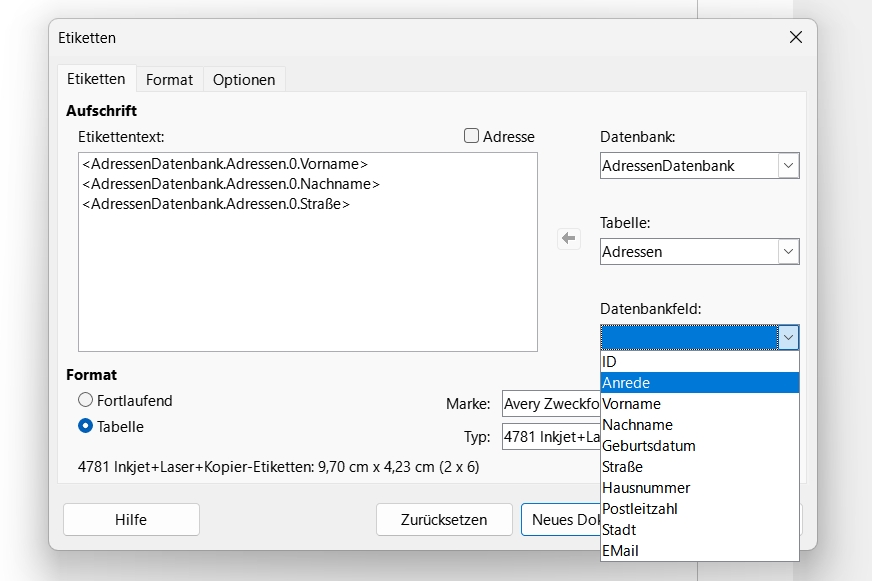The image size is (872, 581).
Task: Choose Anrede from the field list
Action: [700, 383]
